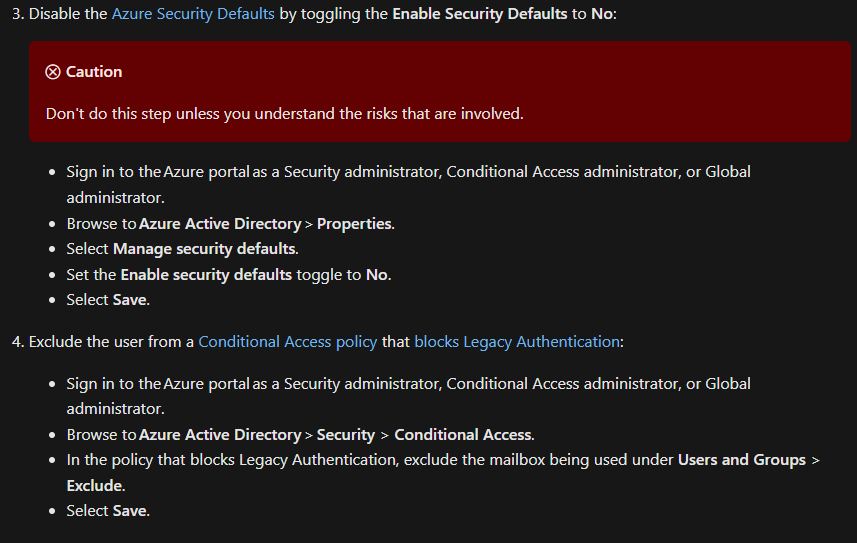The height and width of the screenshot is (543, 857).
Task: Click the Caution heading in the red box
Action: [x=93, y=72]
